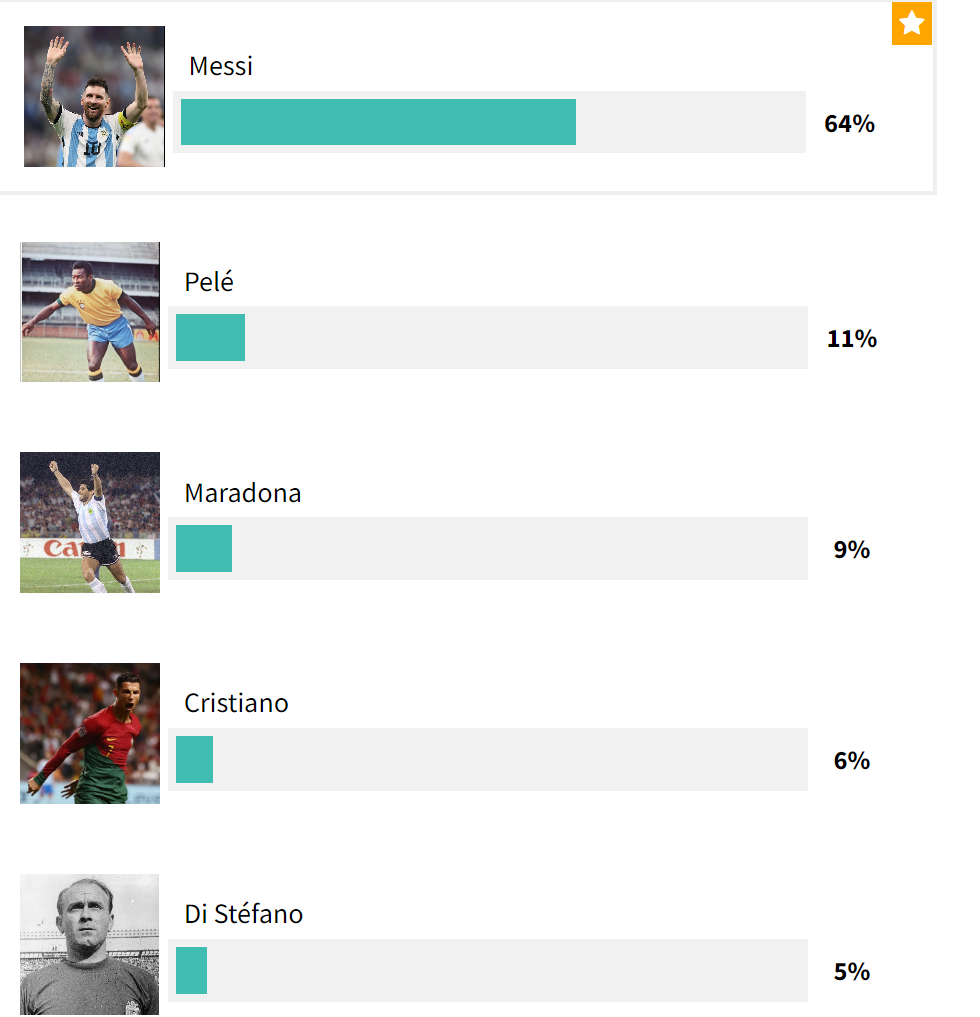Click Cristiano's teal vote progress bar
The image size is (980, 1017).
click(194, 760)
